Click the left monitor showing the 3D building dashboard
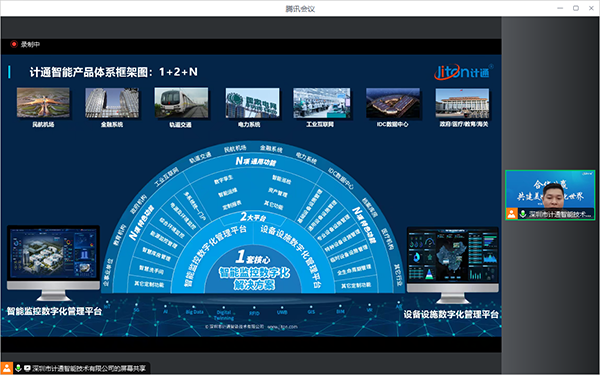600x375 pixels. point(54,263)
